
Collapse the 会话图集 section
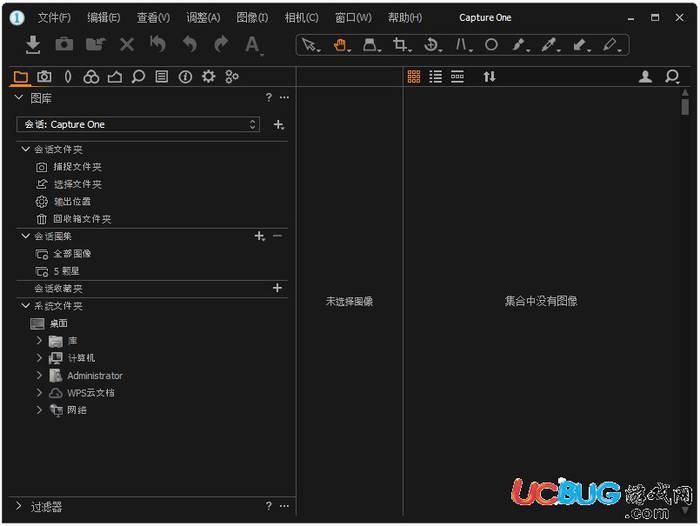point(26,236)
